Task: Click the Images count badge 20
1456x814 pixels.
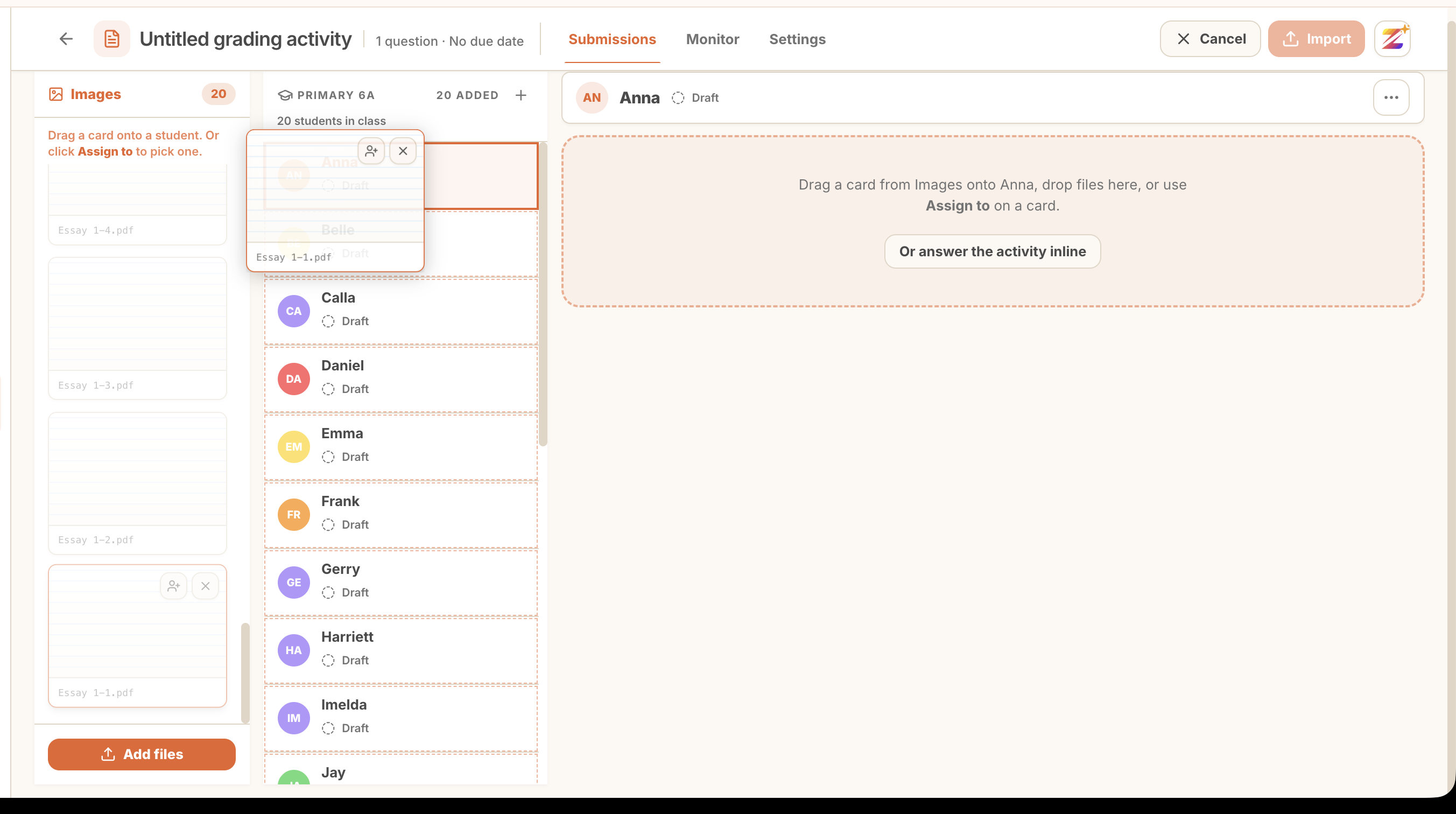Action: point(218,94)
